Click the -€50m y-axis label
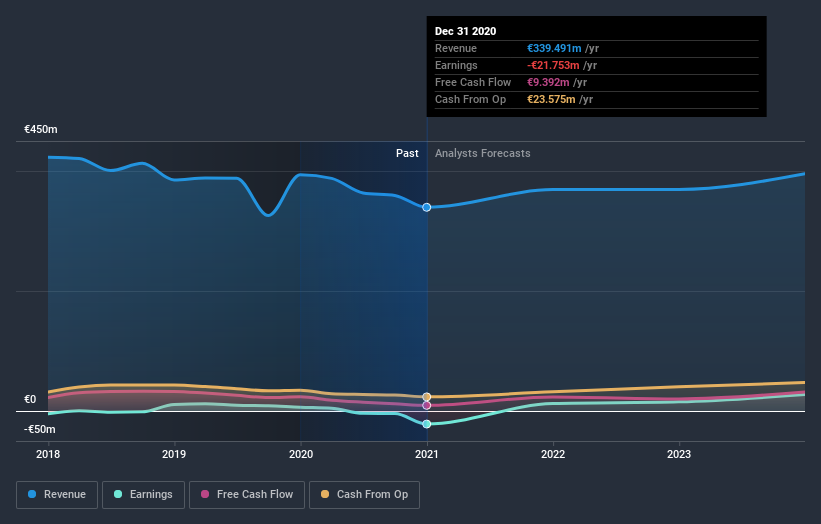The image size is (821, 524). pyautogui.click(x=40, y=429)
